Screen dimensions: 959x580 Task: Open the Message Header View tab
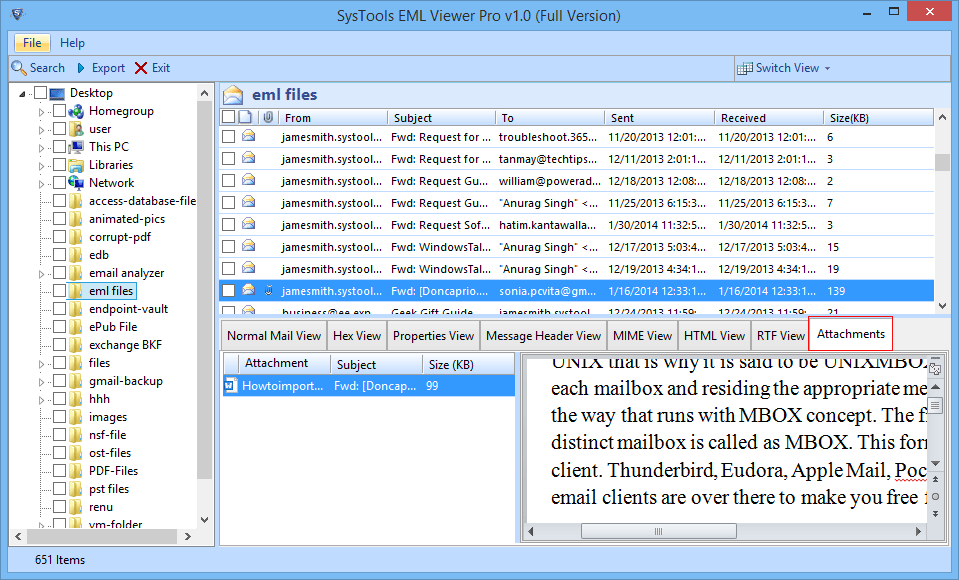(544, 335)
